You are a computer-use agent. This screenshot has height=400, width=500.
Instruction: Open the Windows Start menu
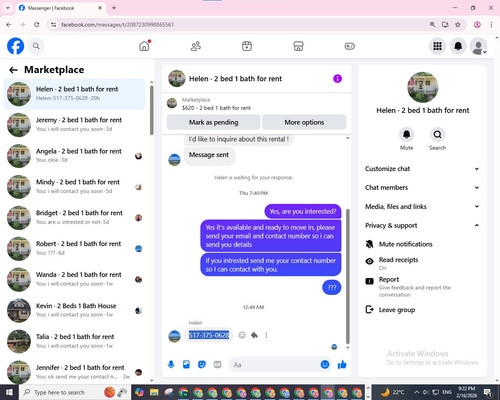click(9, 392)
